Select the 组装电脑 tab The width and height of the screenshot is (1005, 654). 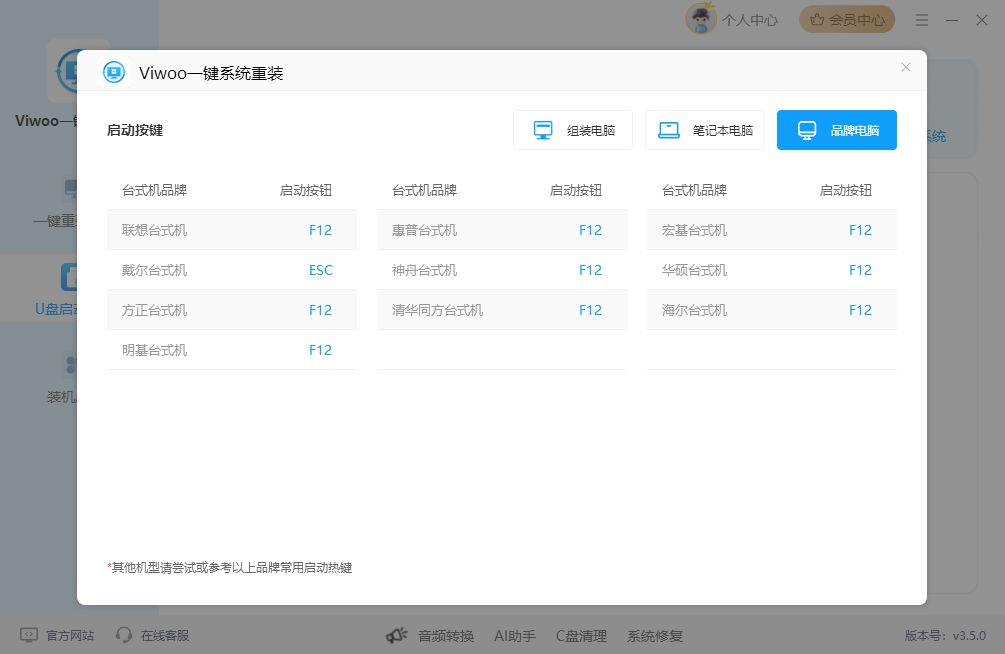(572, 130)
